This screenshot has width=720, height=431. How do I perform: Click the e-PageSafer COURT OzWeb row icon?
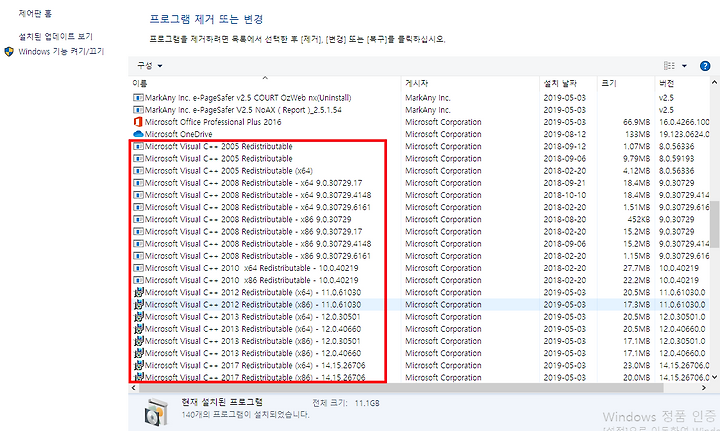tap(138, 97)
